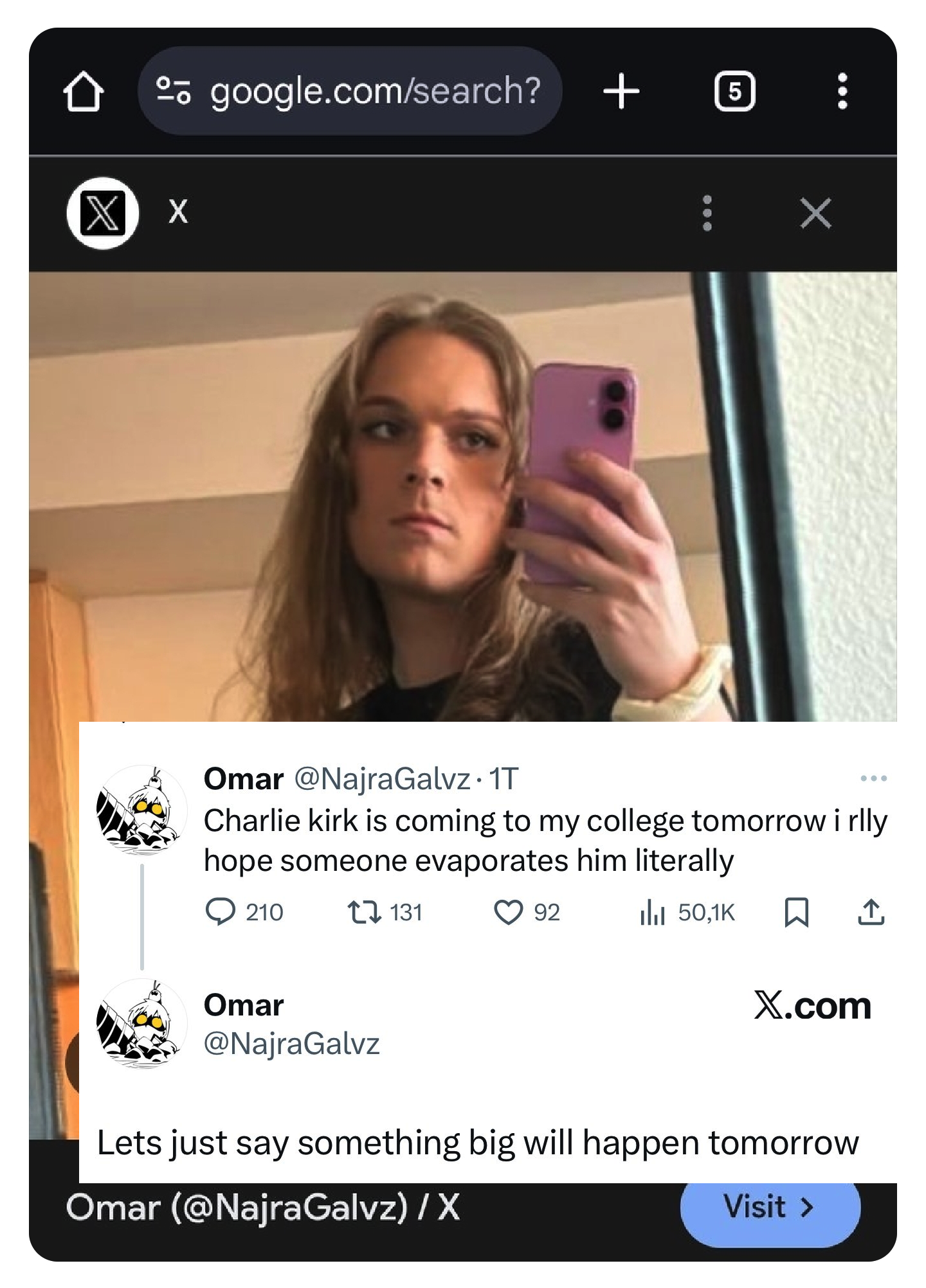View analytics showing 50,1K views

[x=652, y=912]
